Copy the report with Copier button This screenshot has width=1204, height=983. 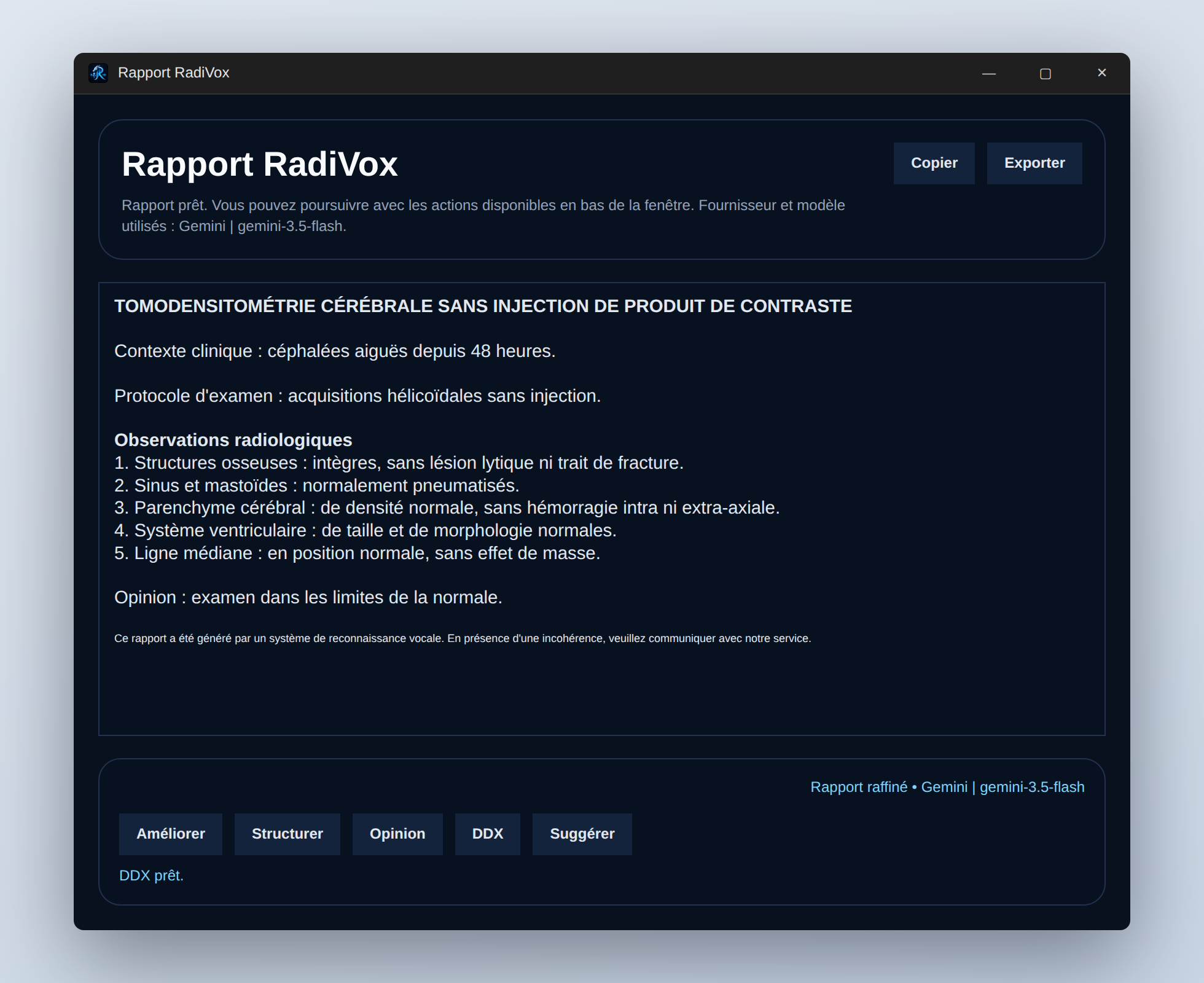click(x=934, y=163)
